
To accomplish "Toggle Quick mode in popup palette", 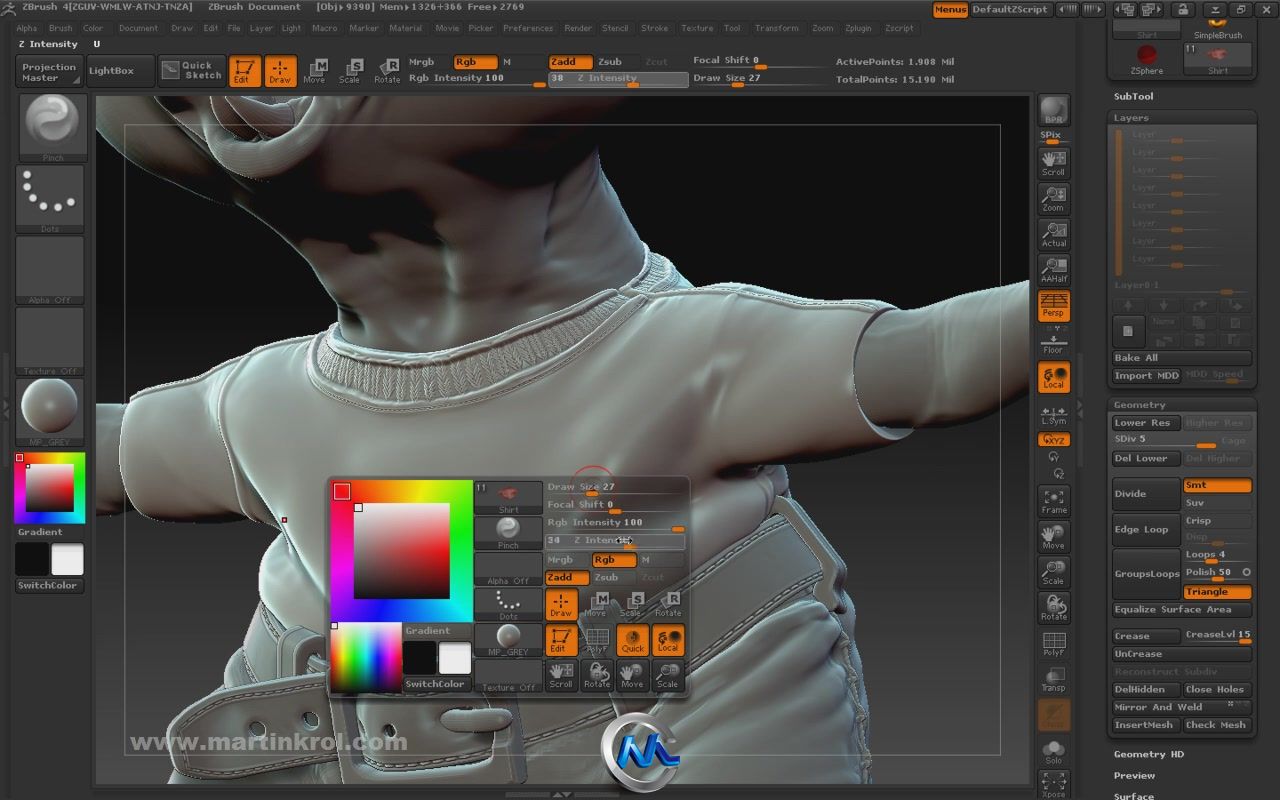I will point(632,640).
